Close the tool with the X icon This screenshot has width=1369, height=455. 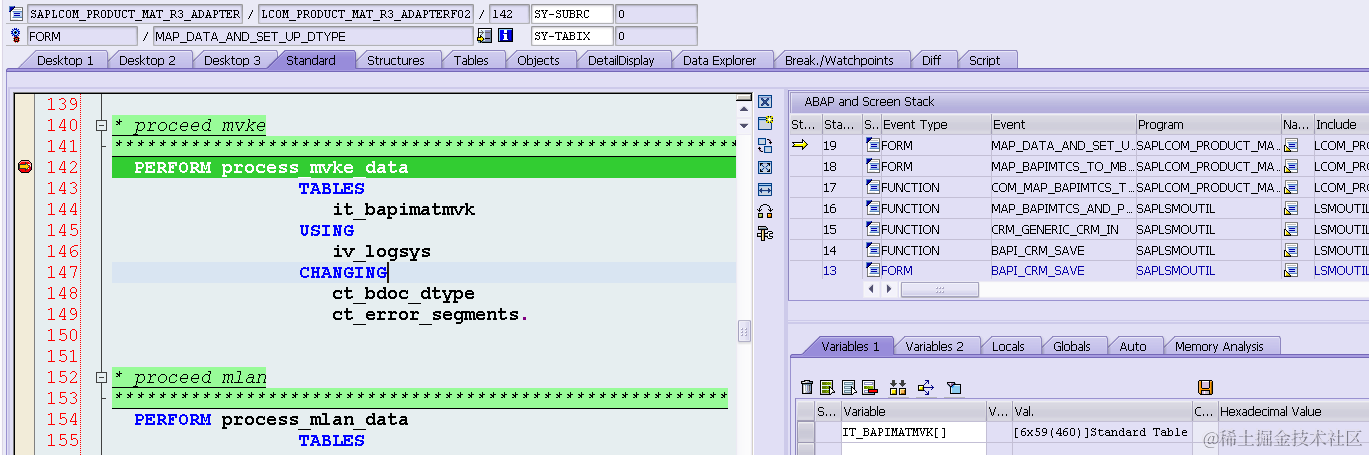765,102
